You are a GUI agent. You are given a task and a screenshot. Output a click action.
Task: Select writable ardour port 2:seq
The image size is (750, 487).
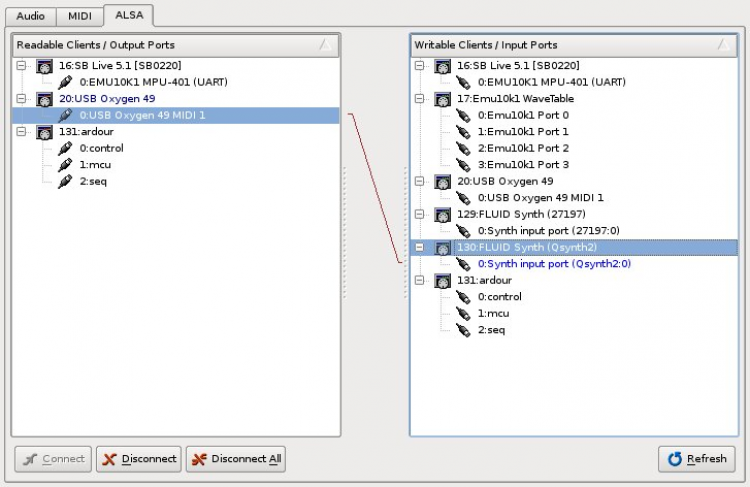[491, 330]
